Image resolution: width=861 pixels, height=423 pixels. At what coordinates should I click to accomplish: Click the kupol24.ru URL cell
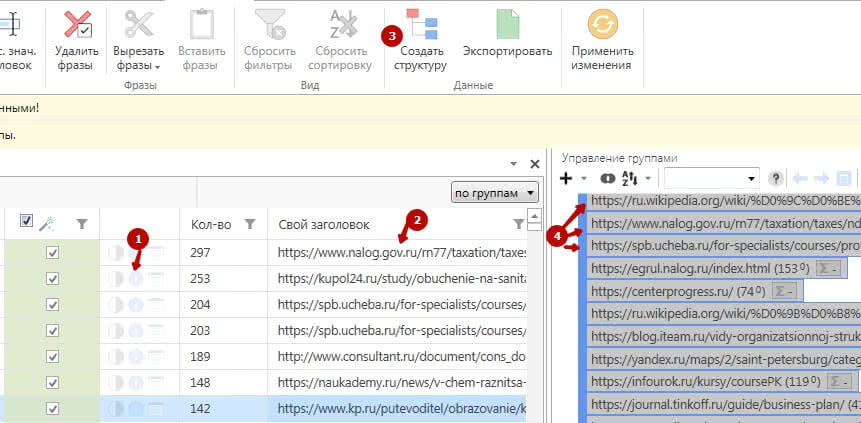397,279
